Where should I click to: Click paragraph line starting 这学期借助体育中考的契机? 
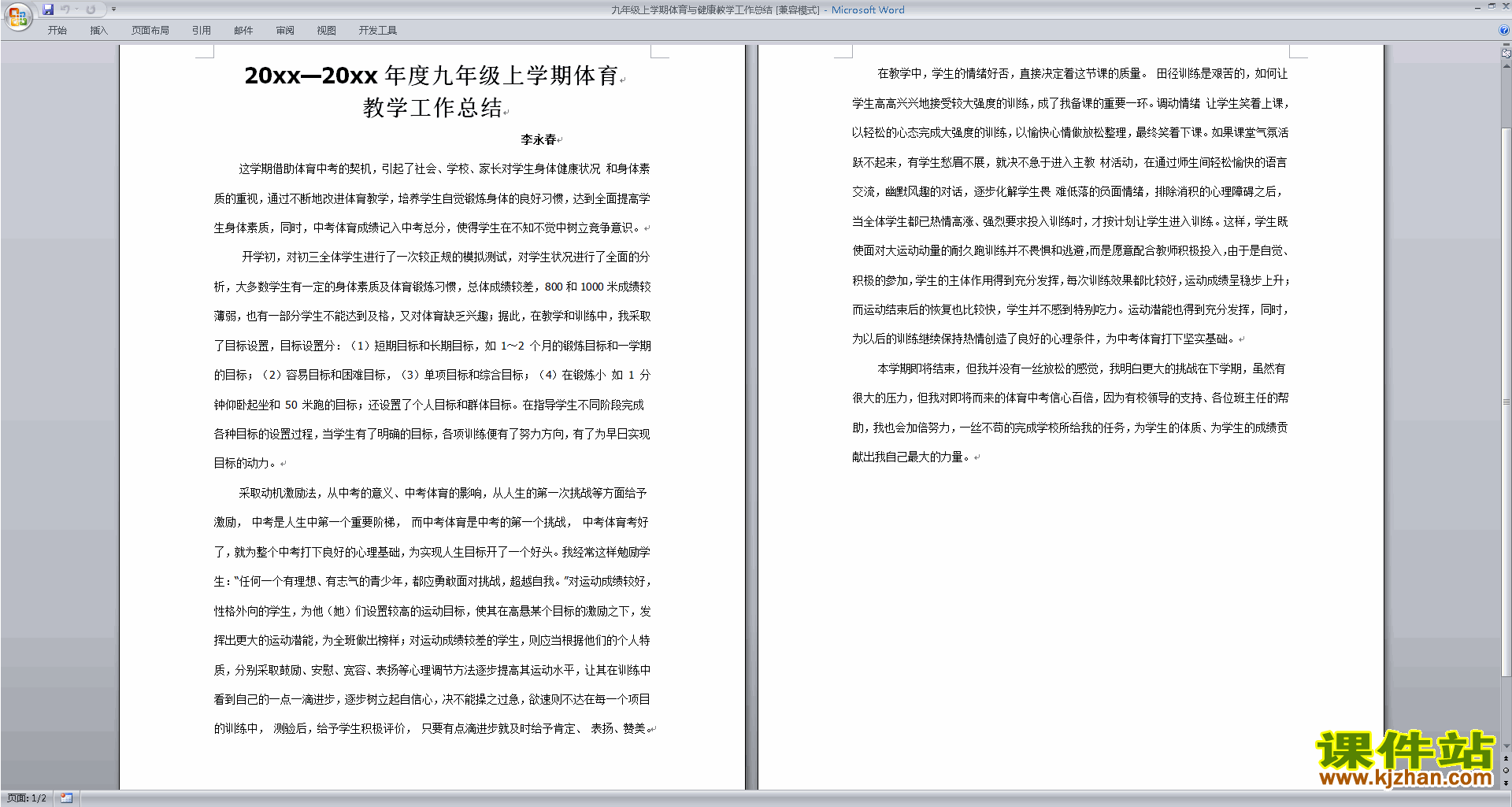(x=445, y=168)
